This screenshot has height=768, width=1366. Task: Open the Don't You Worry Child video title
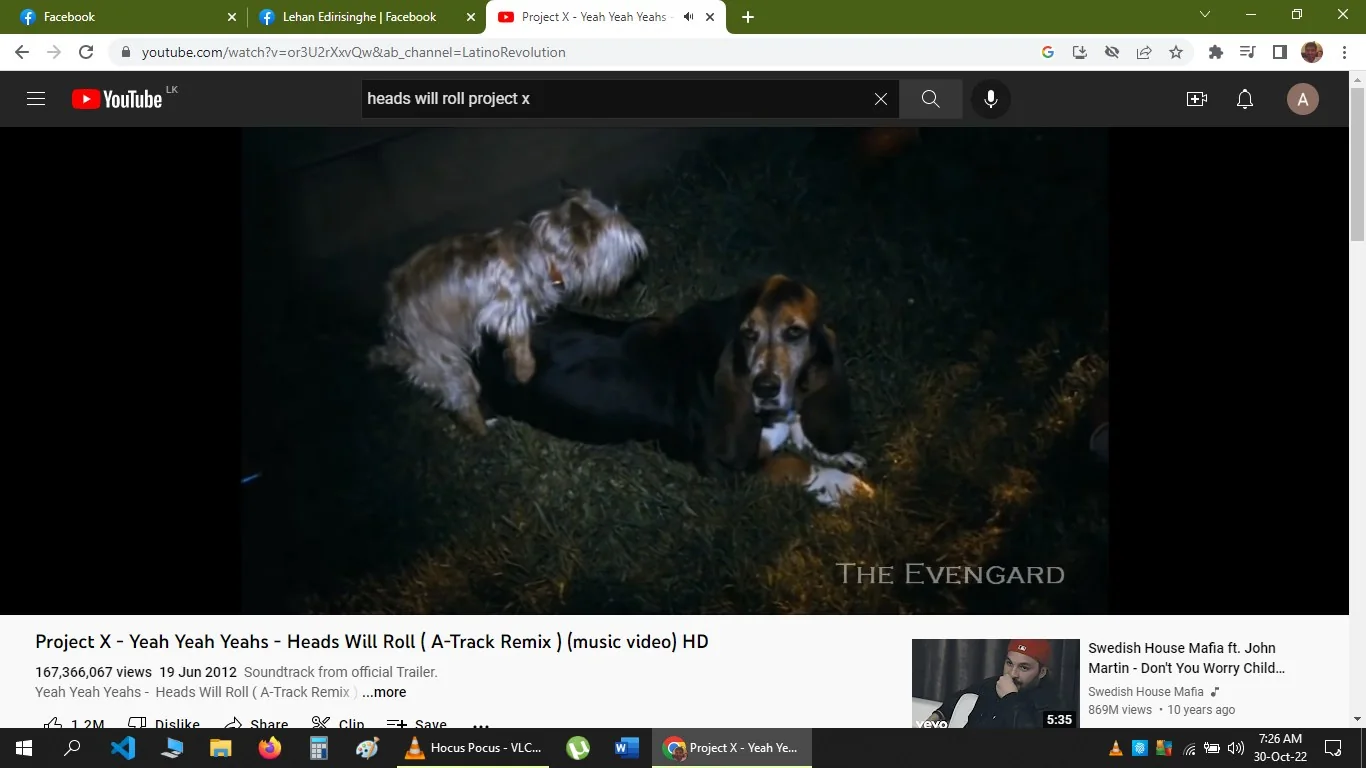[1186, 658]
